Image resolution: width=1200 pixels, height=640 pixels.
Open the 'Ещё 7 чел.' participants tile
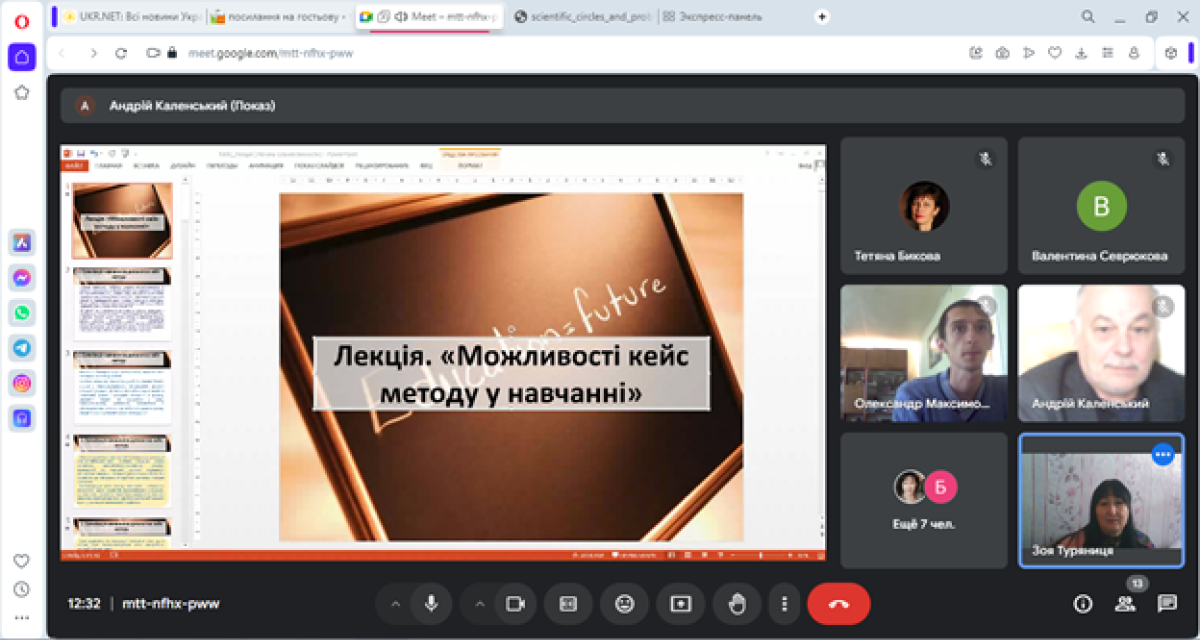pos(924,500)
